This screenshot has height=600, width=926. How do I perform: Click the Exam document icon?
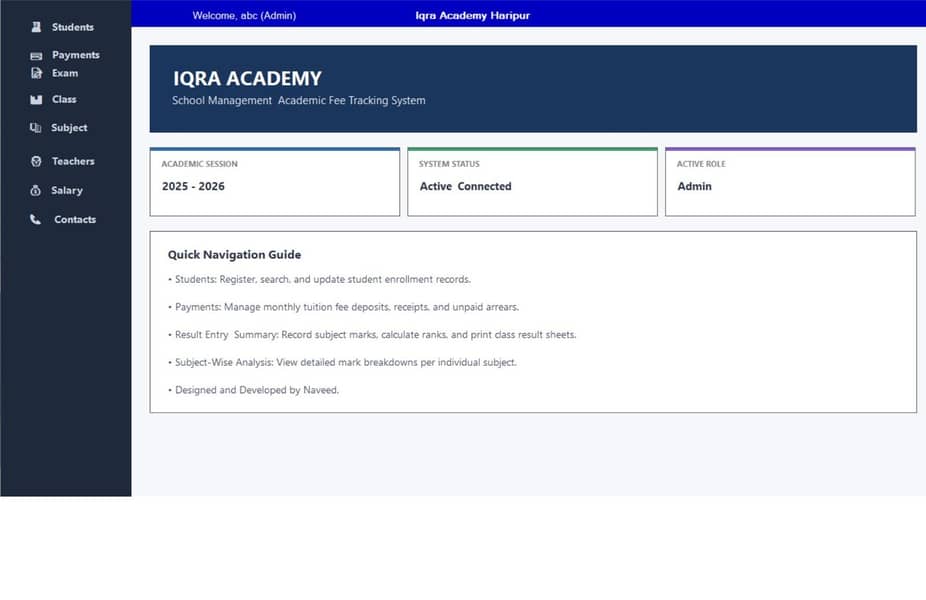37,73
